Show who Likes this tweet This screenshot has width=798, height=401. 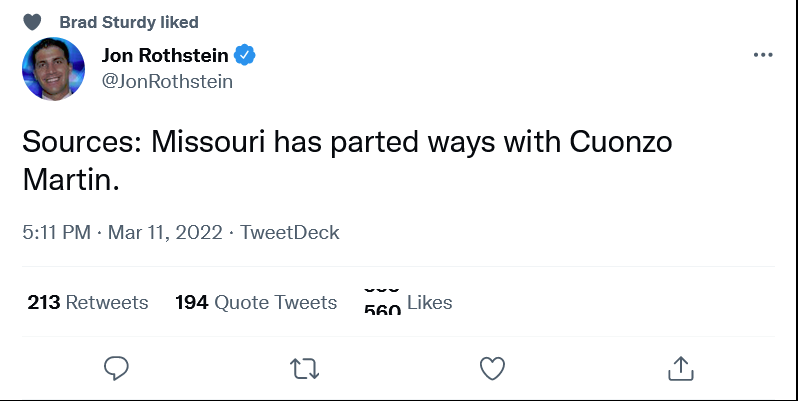click(x=408, y=302)
